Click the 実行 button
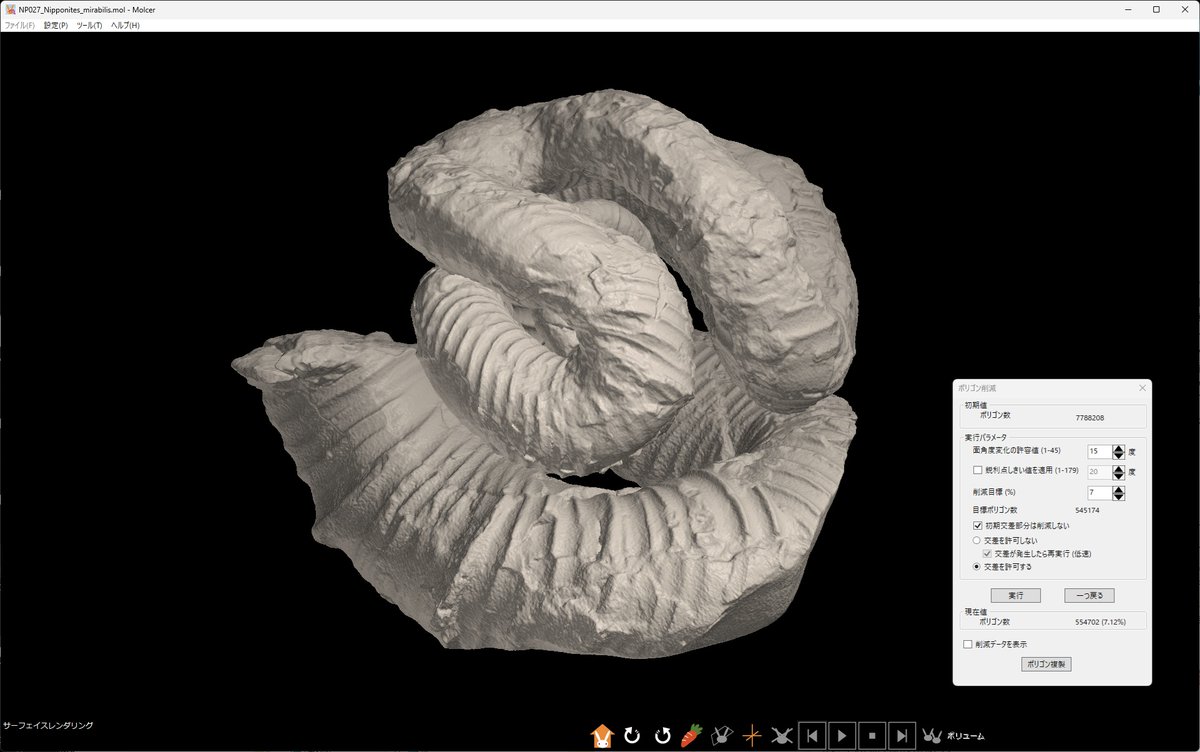This screenshot has height=752, width=1200. [1015, 595]
